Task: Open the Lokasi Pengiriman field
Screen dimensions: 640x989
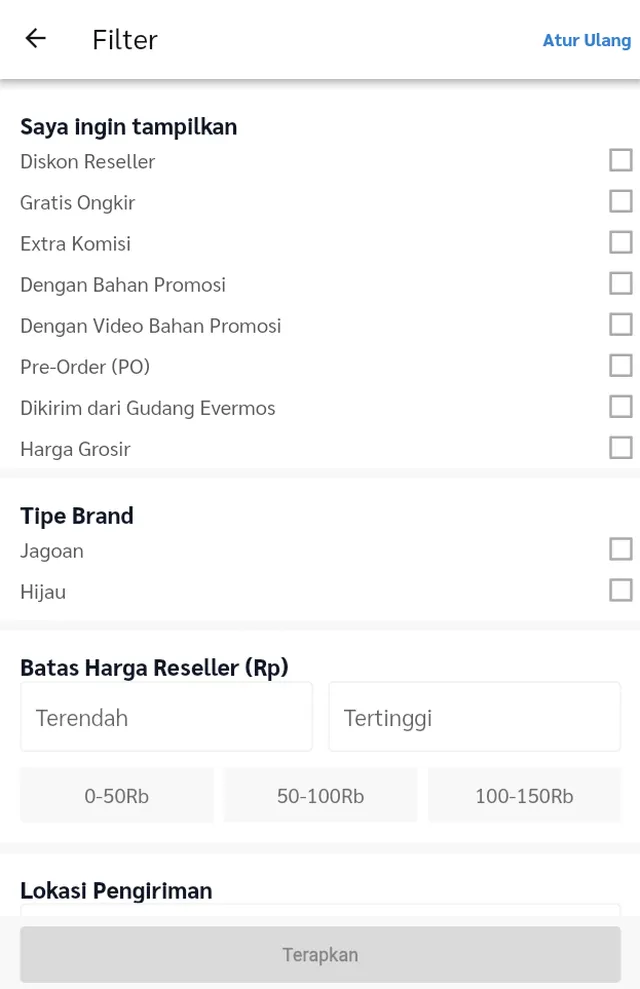Action: tap(320, 909)
